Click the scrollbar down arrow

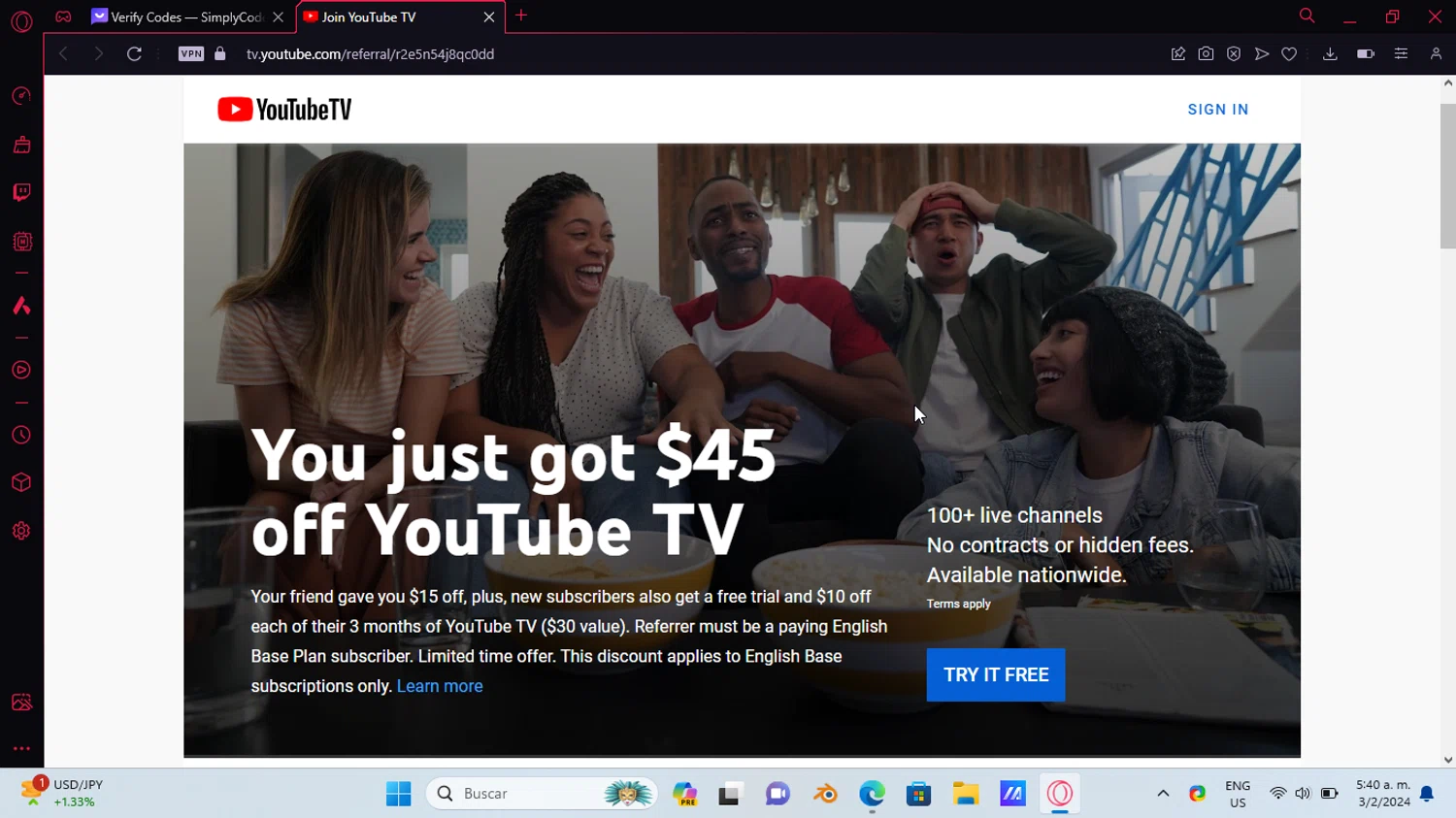coord(1447,760)
